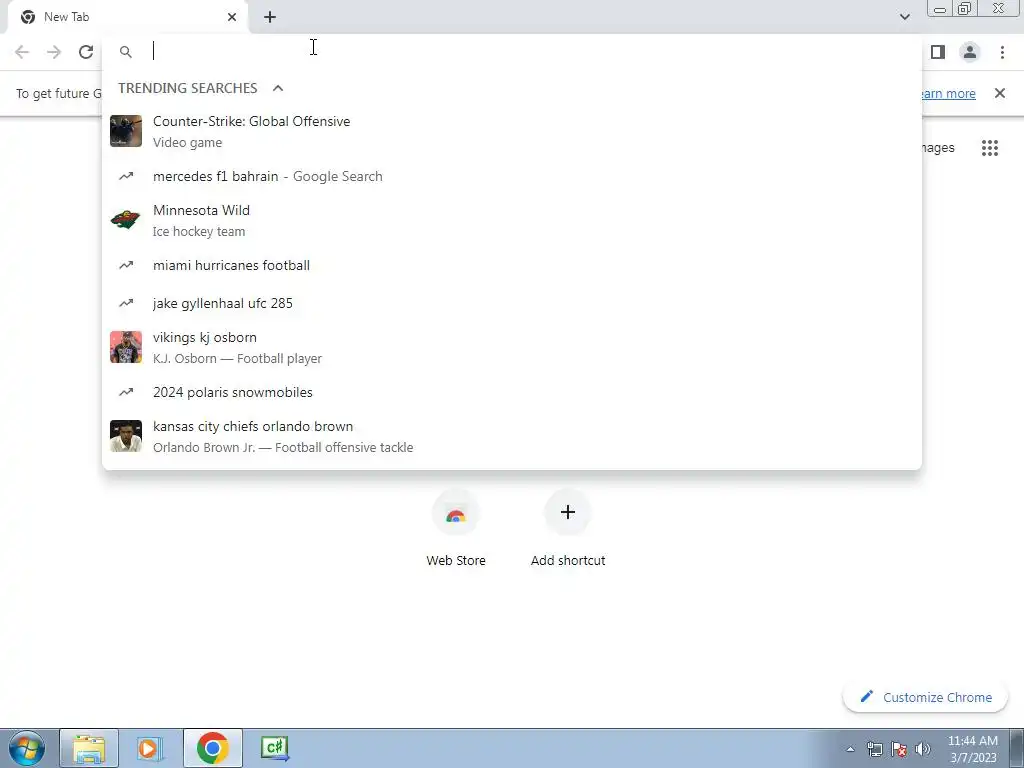Click the Customize Chrome button
1024x768 pixels.
click(925, 697)
